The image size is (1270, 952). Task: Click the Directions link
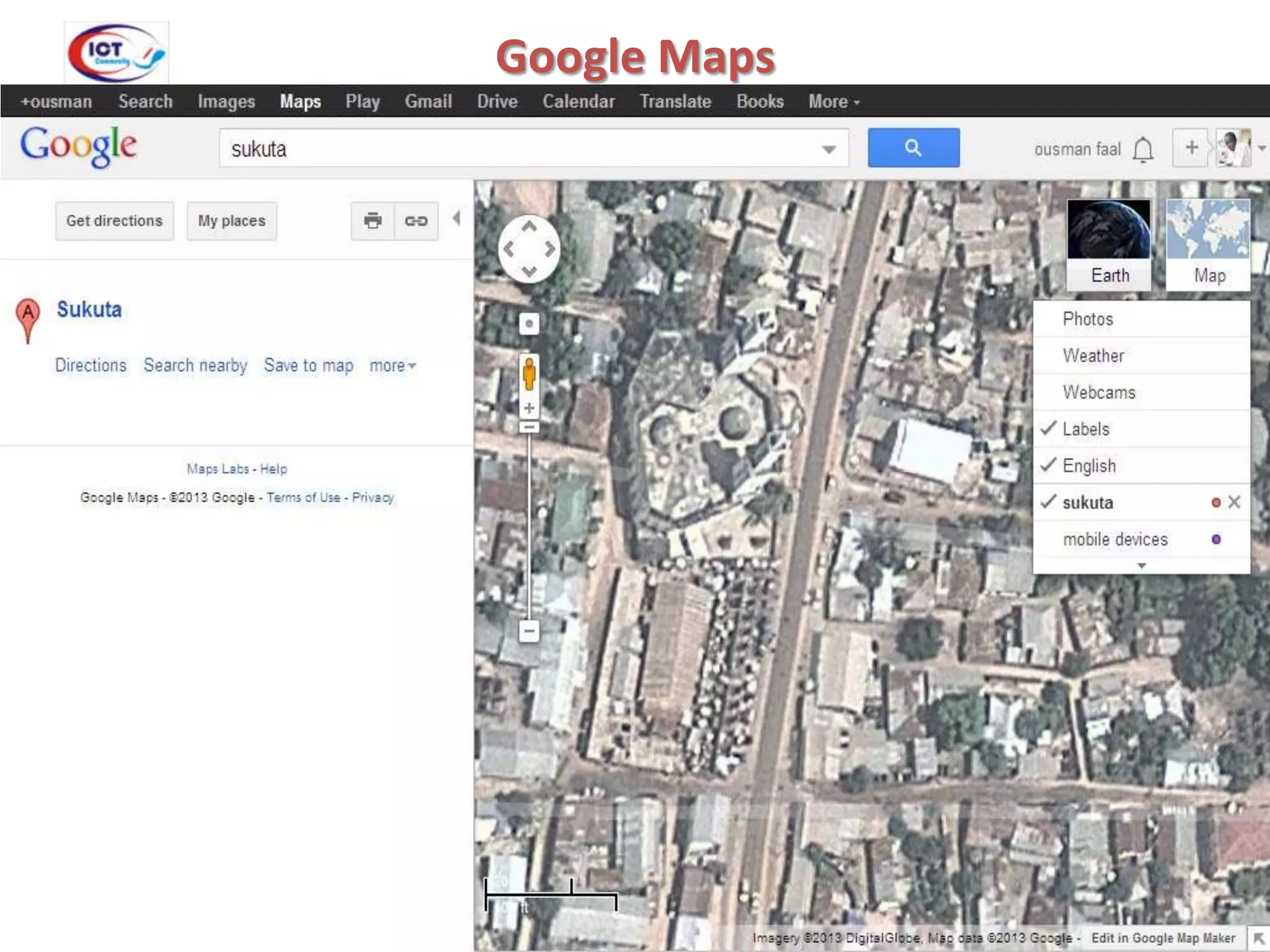point(91,366)
